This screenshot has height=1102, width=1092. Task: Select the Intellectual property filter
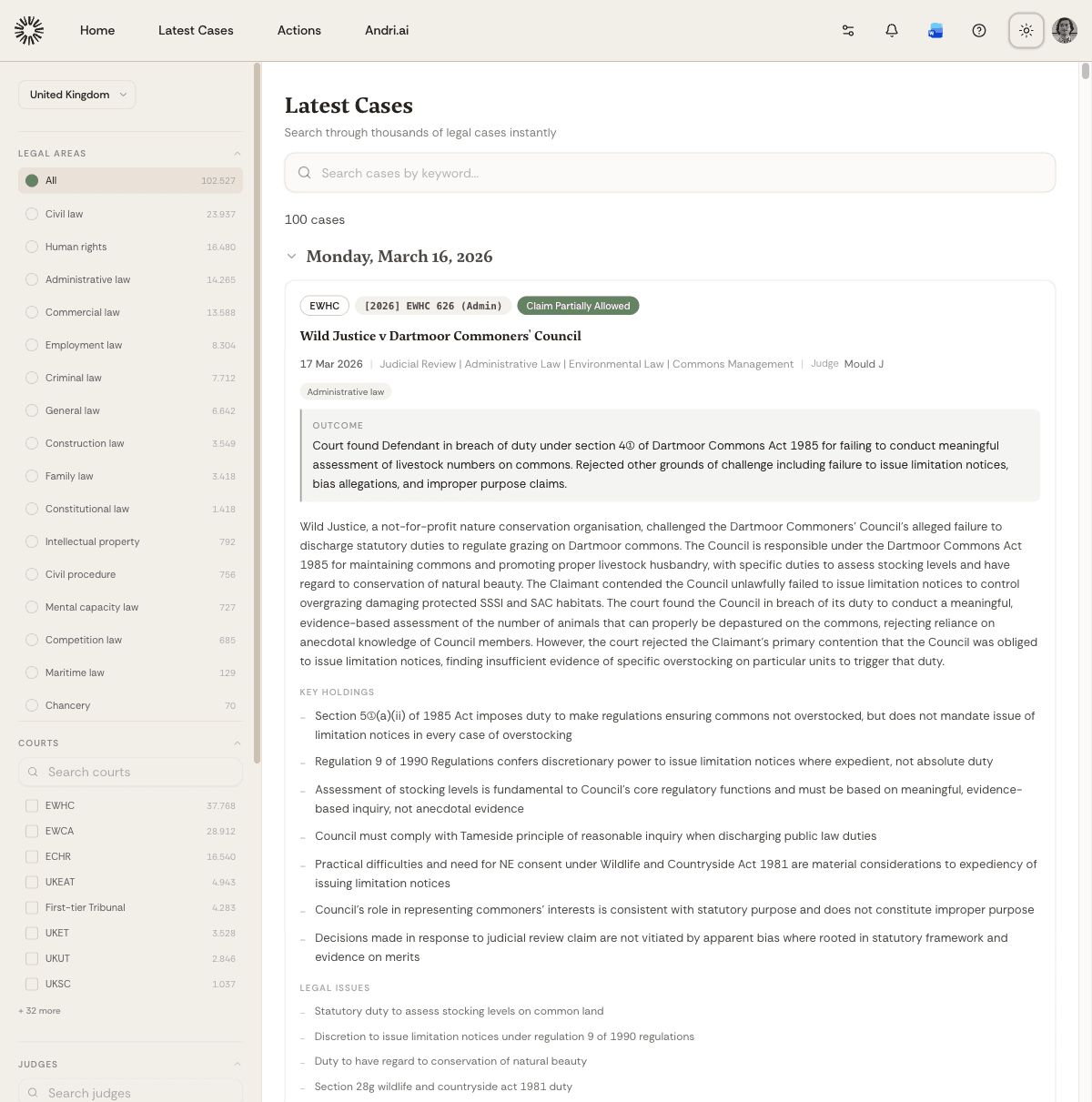pos(130,541)
